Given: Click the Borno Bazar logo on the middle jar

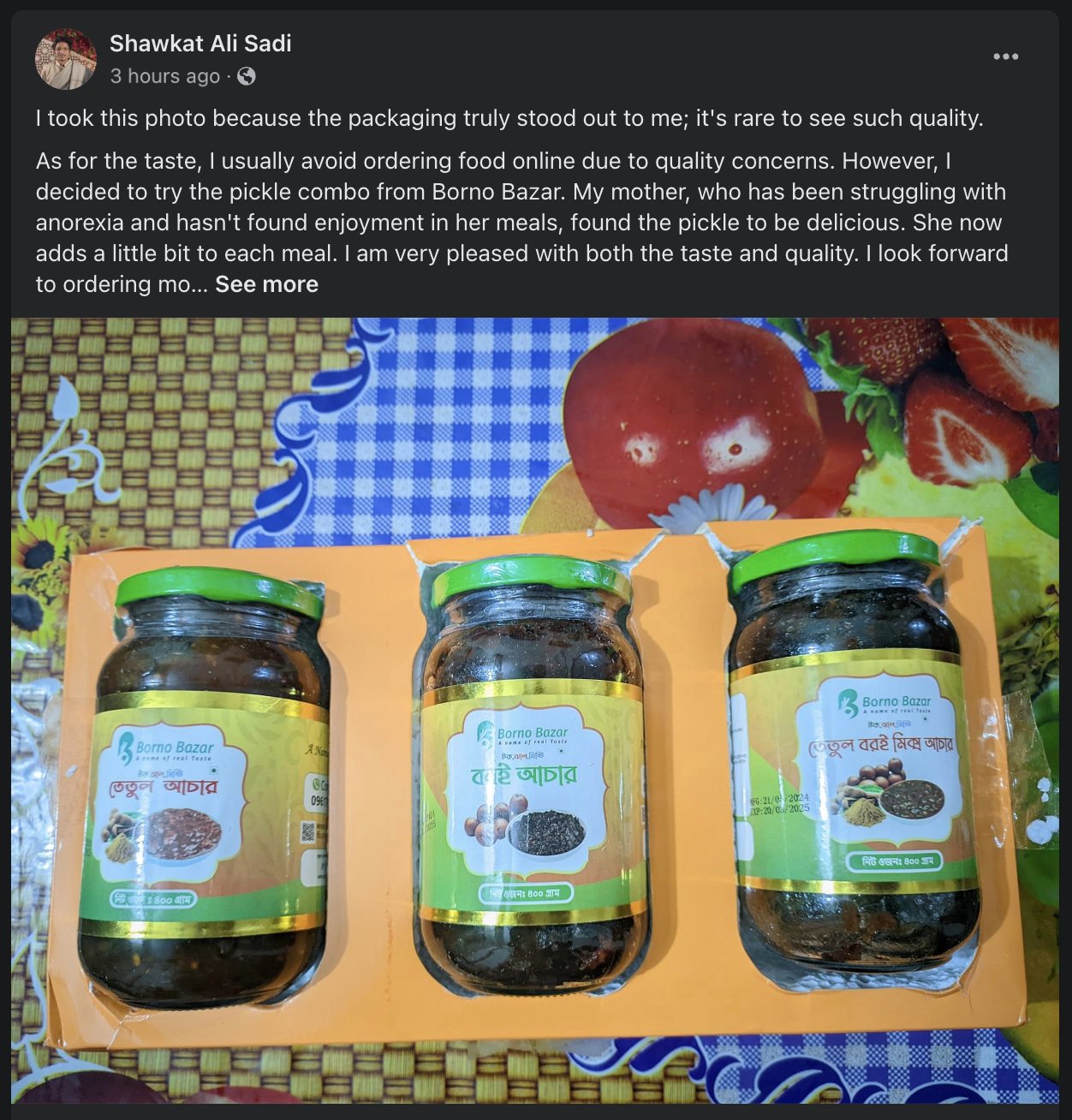Looking at the screenshot, I should click(521, 734).
